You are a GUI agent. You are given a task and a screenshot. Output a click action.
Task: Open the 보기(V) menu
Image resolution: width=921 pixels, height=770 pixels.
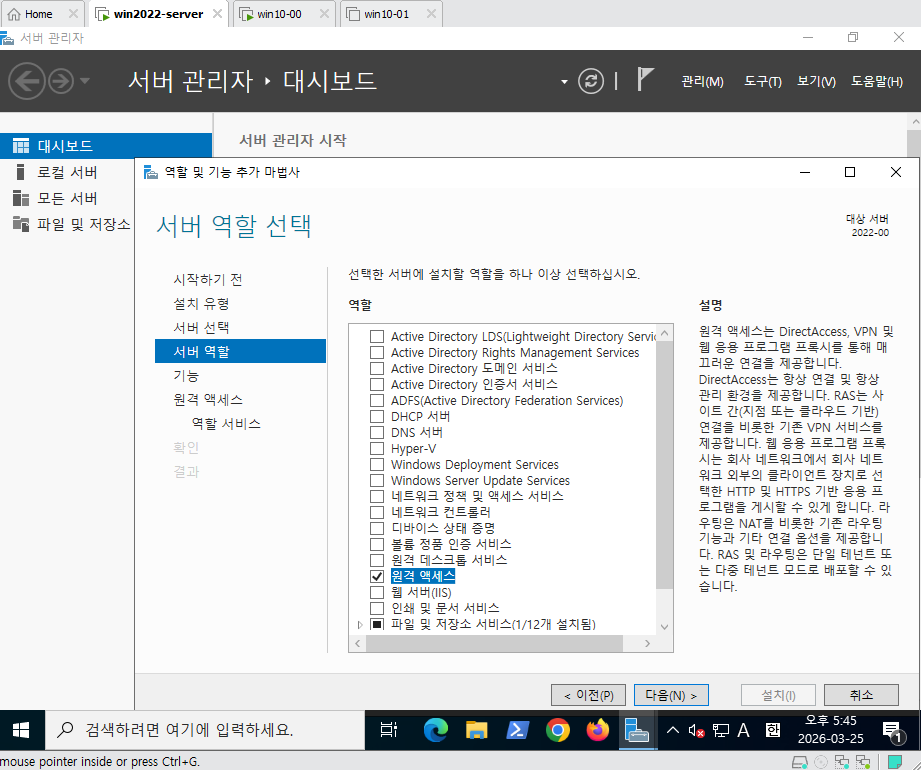click(816, 82)
